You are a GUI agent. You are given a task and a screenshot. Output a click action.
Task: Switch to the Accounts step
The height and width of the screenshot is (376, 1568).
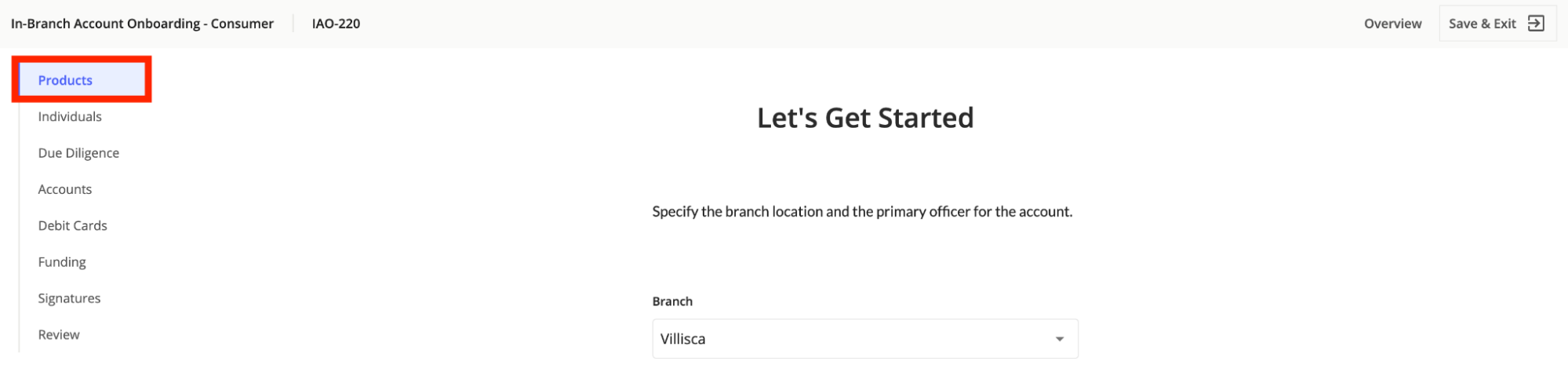coord(65,189)
